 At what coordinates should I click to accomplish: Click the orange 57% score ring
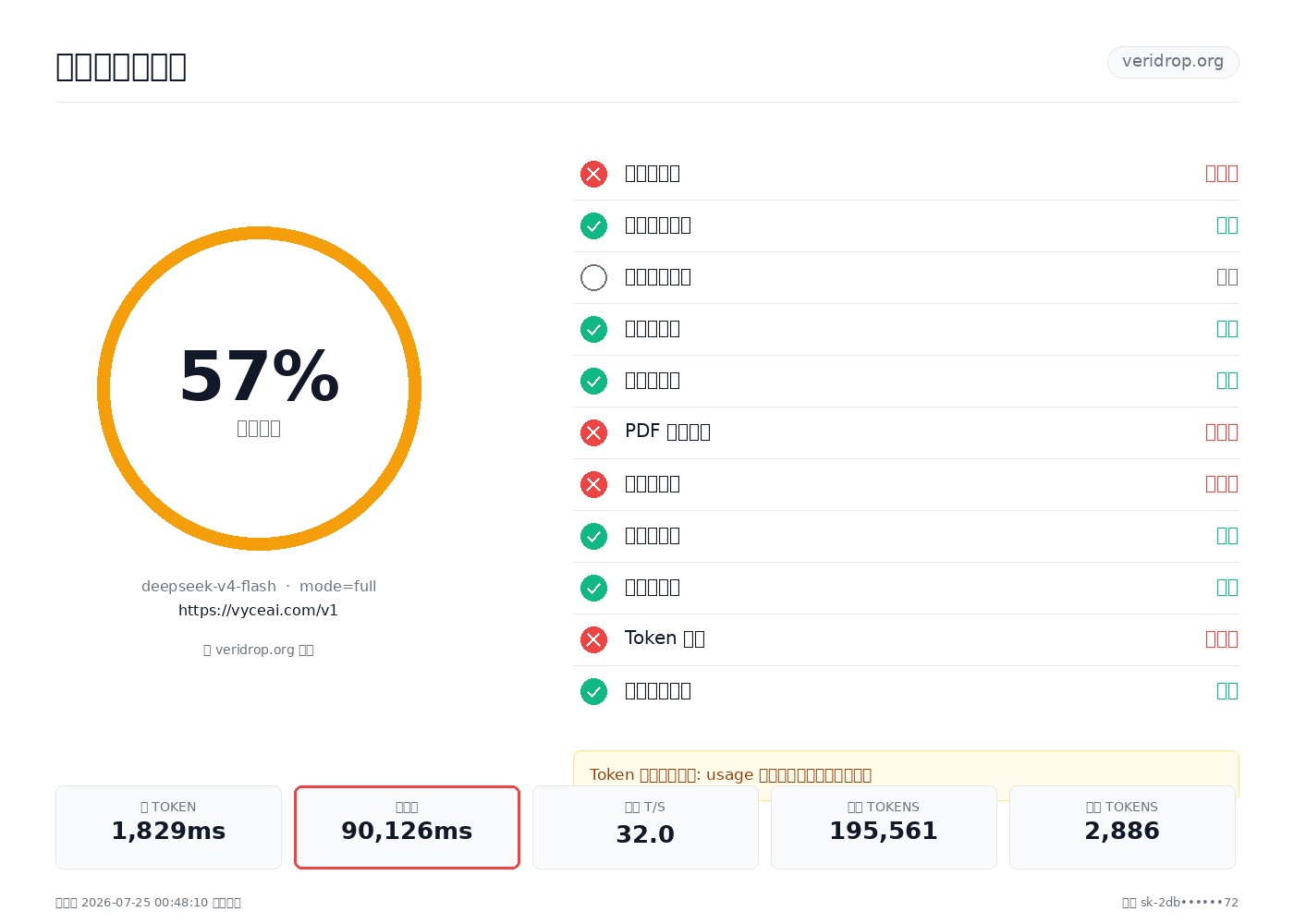259,388
